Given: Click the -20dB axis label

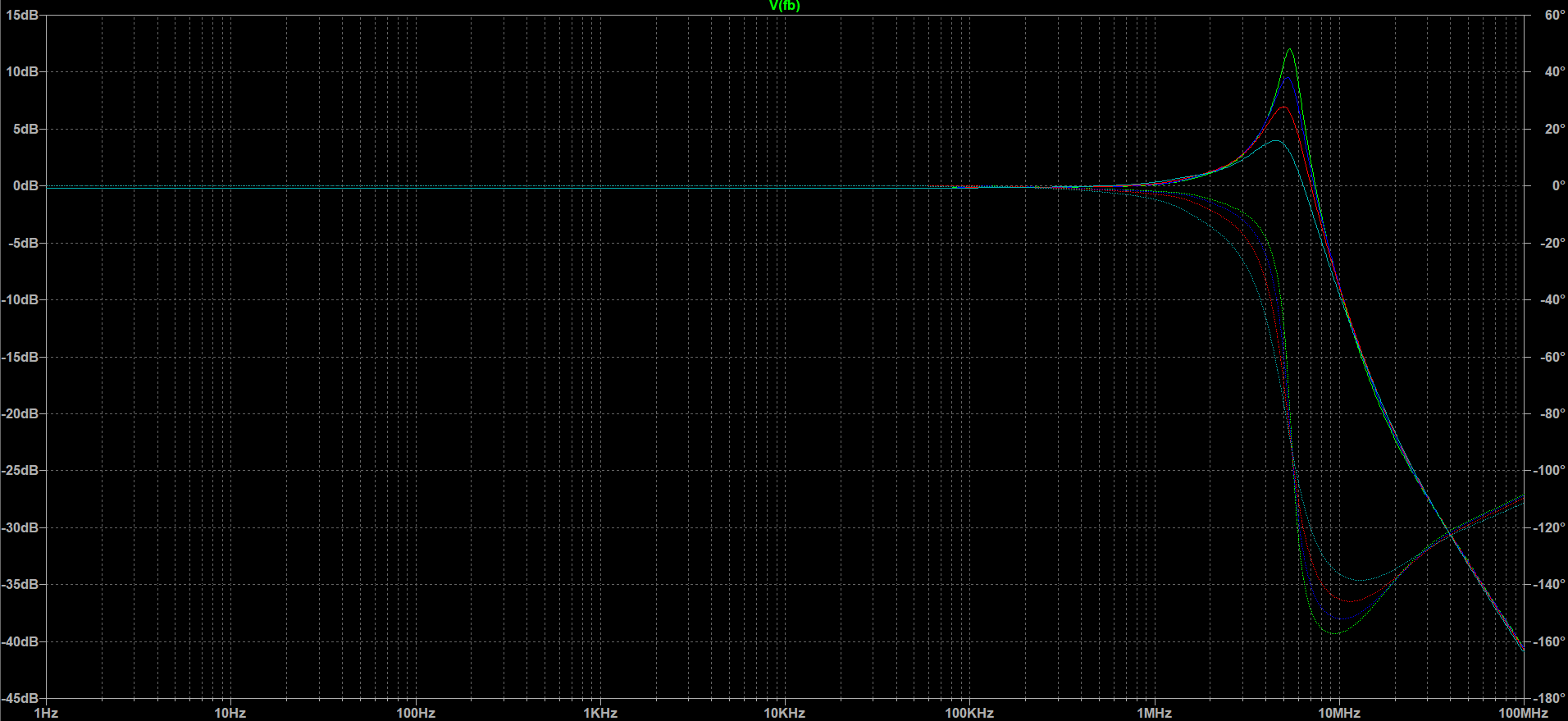Looking at the screenshot, I should point(21,413).
